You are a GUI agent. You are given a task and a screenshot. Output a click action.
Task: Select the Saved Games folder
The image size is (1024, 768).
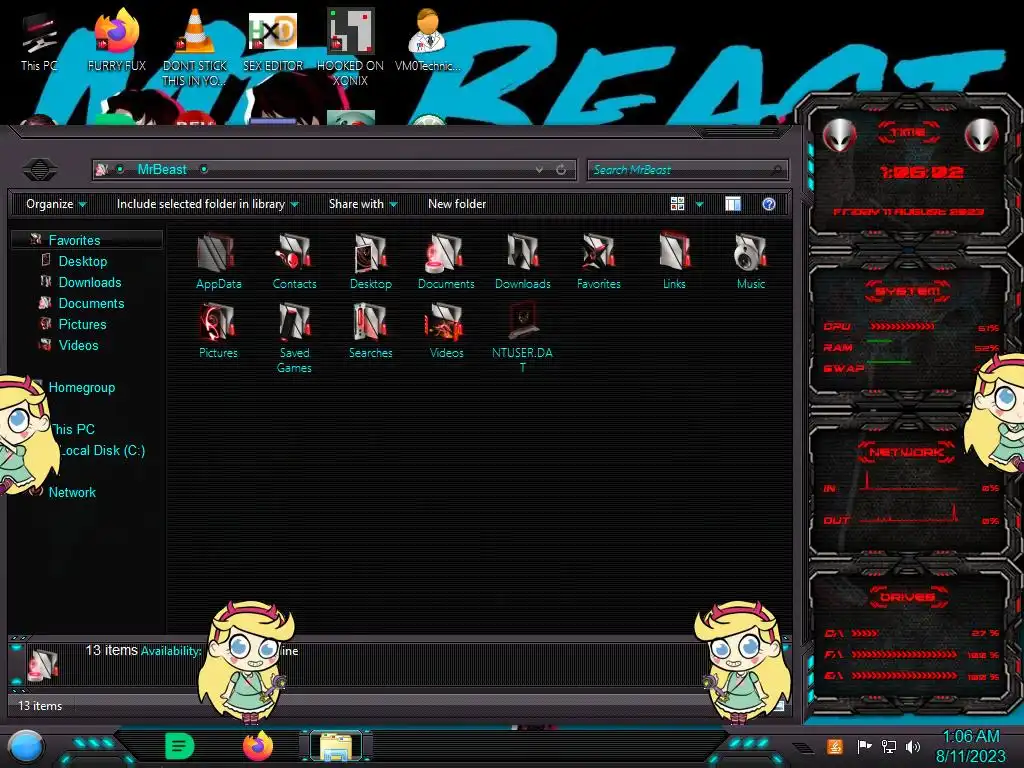point(294,337)
